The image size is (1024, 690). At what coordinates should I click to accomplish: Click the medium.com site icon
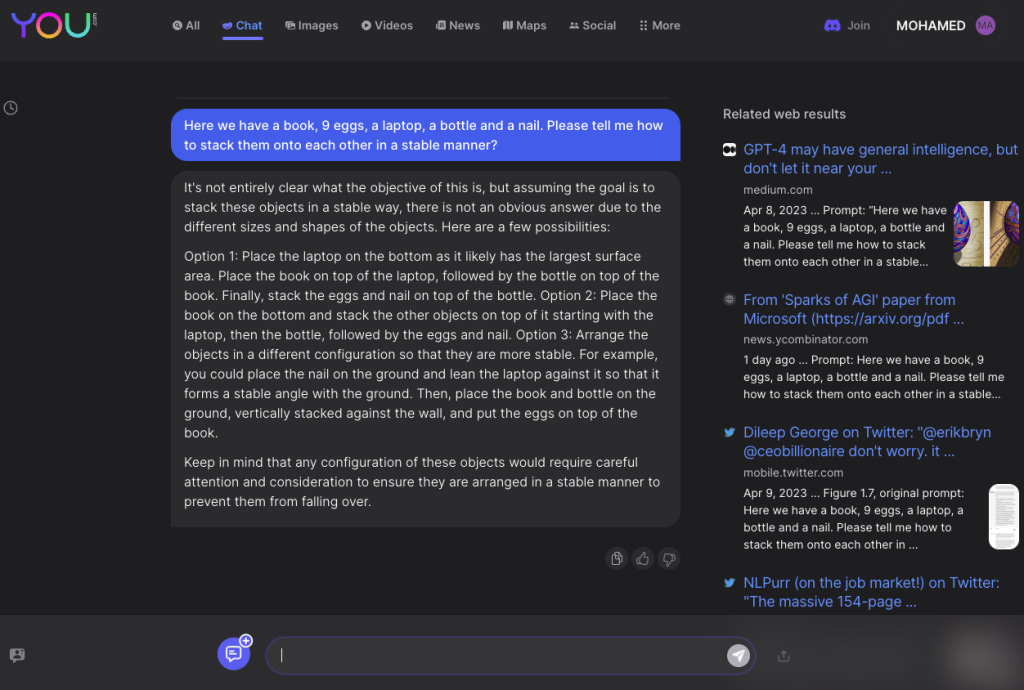click(729, 149)
